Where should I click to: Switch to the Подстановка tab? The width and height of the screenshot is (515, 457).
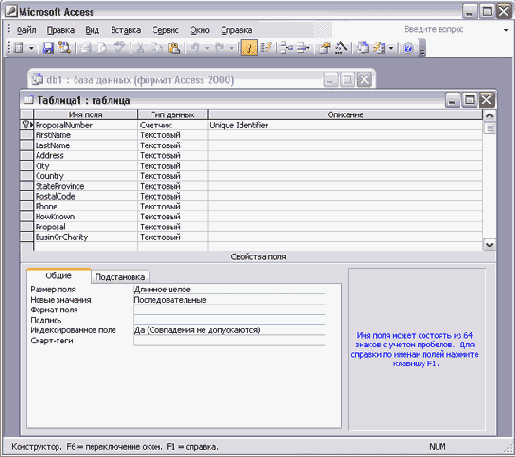(120, 277)
